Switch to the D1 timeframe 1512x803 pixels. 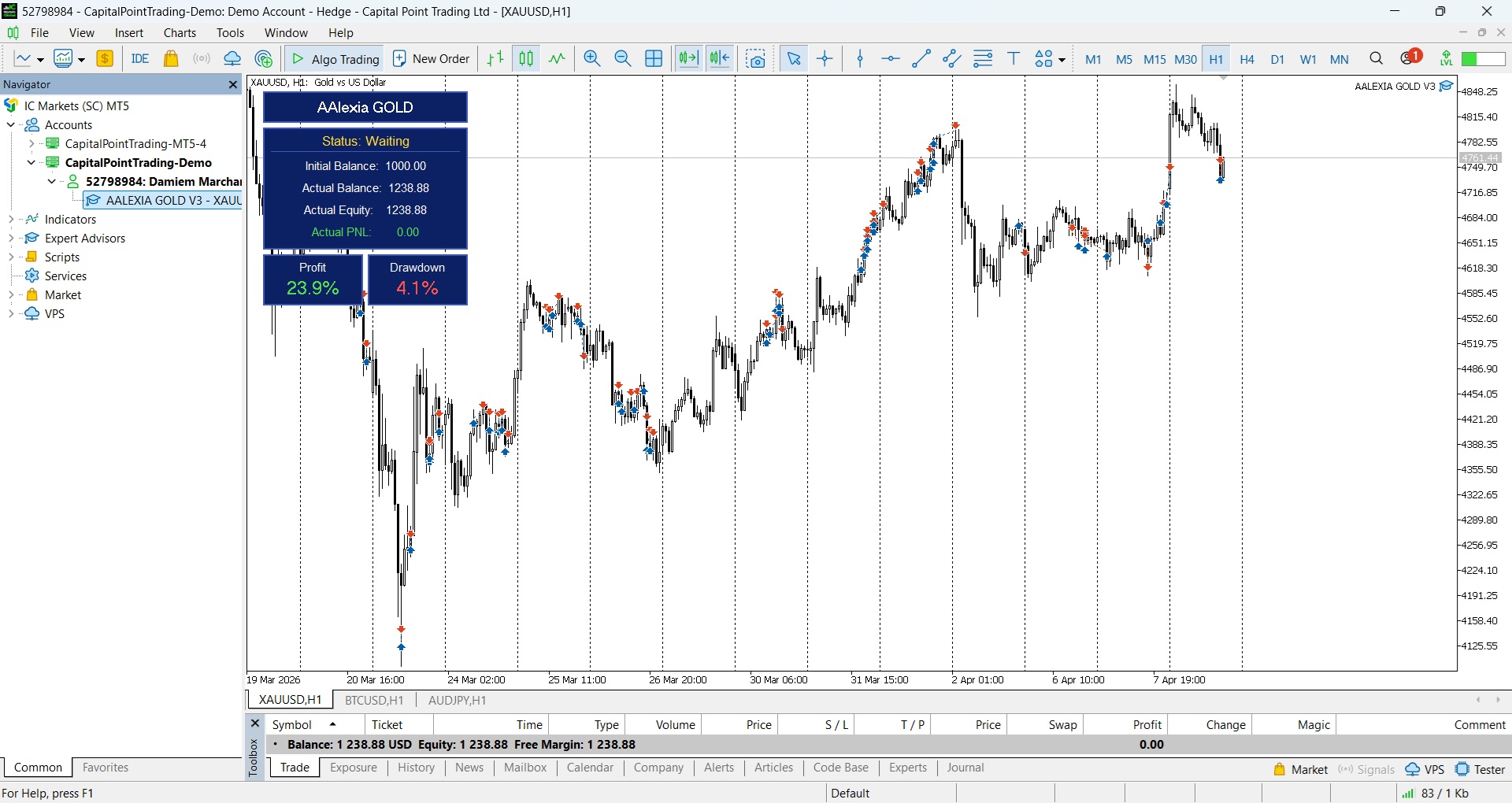(x=1277, y=59)
